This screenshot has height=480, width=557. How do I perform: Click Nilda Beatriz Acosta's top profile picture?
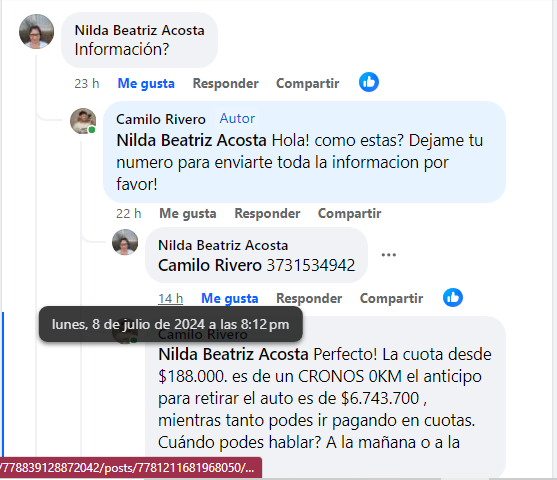(x=37, y=31)
